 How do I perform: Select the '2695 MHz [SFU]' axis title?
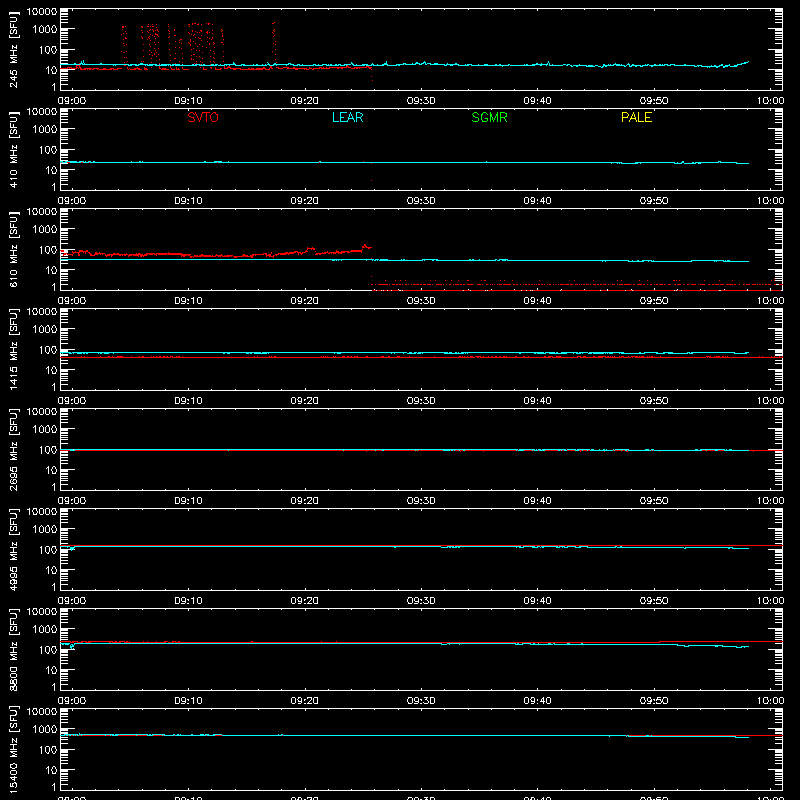pyautogui.click(x=13, y=449)
